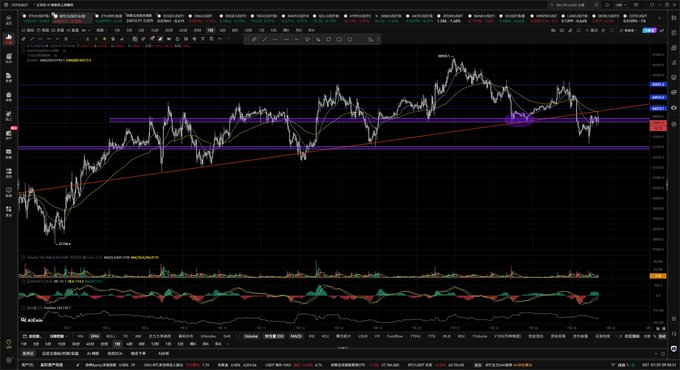Open the second dropdown left of MA

tap(59, 336)
